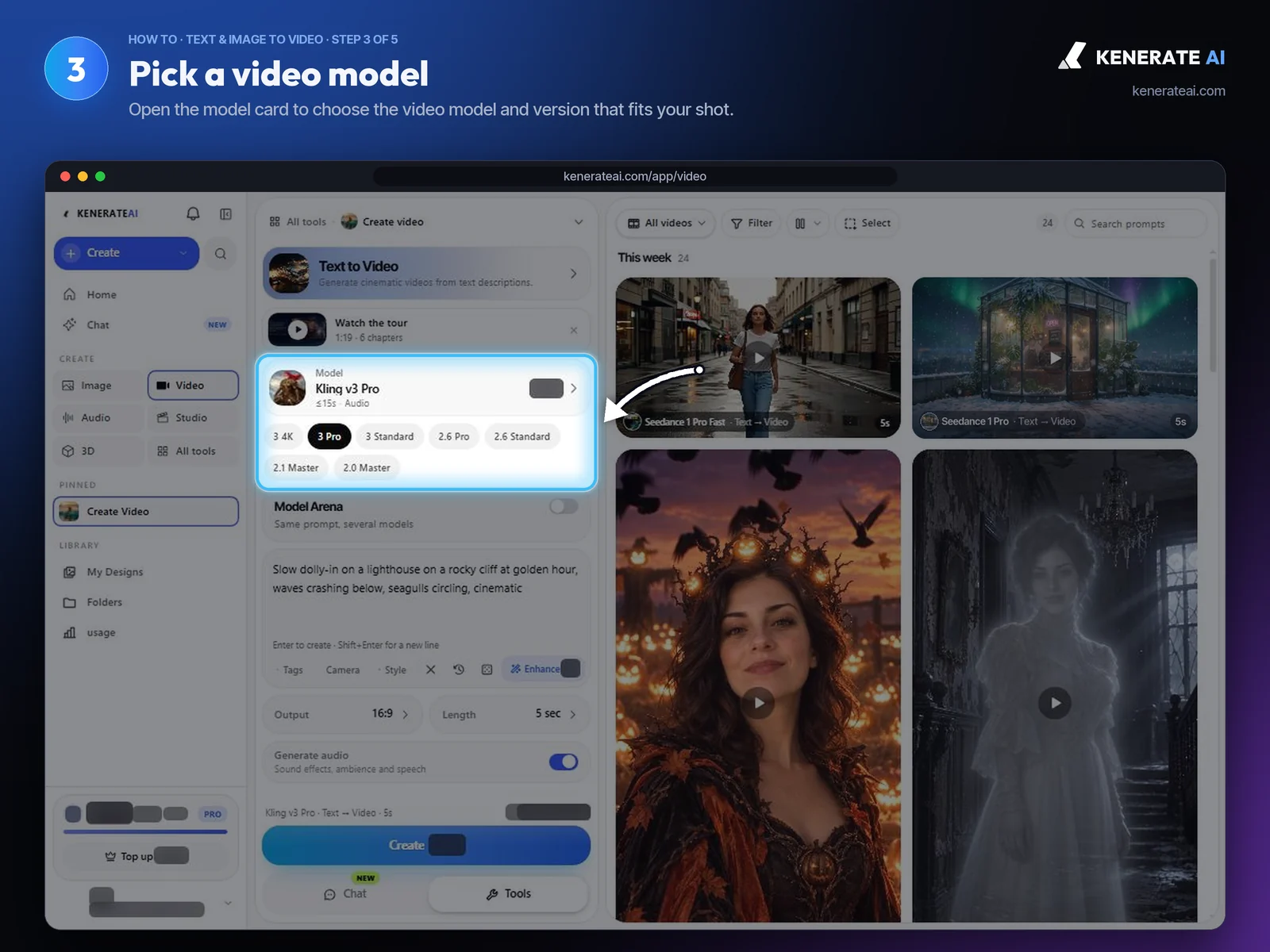Click Enhance to improve the prompt
This screenshot has height=952, width=1270.
pyautogui.click(x=543, y=670)
